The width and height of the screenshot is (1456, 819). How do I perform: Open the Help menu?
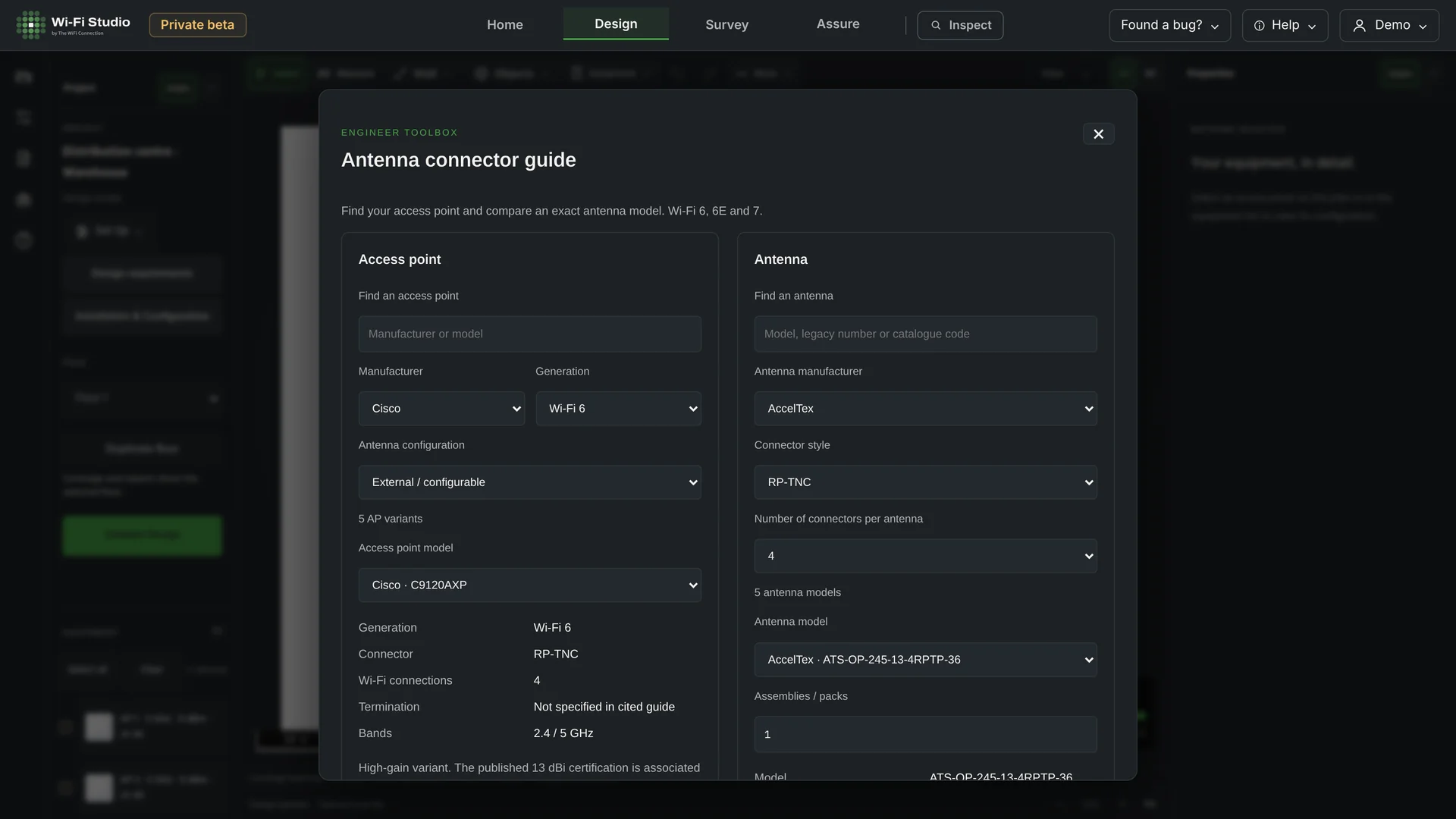[x=1285, y=25]
